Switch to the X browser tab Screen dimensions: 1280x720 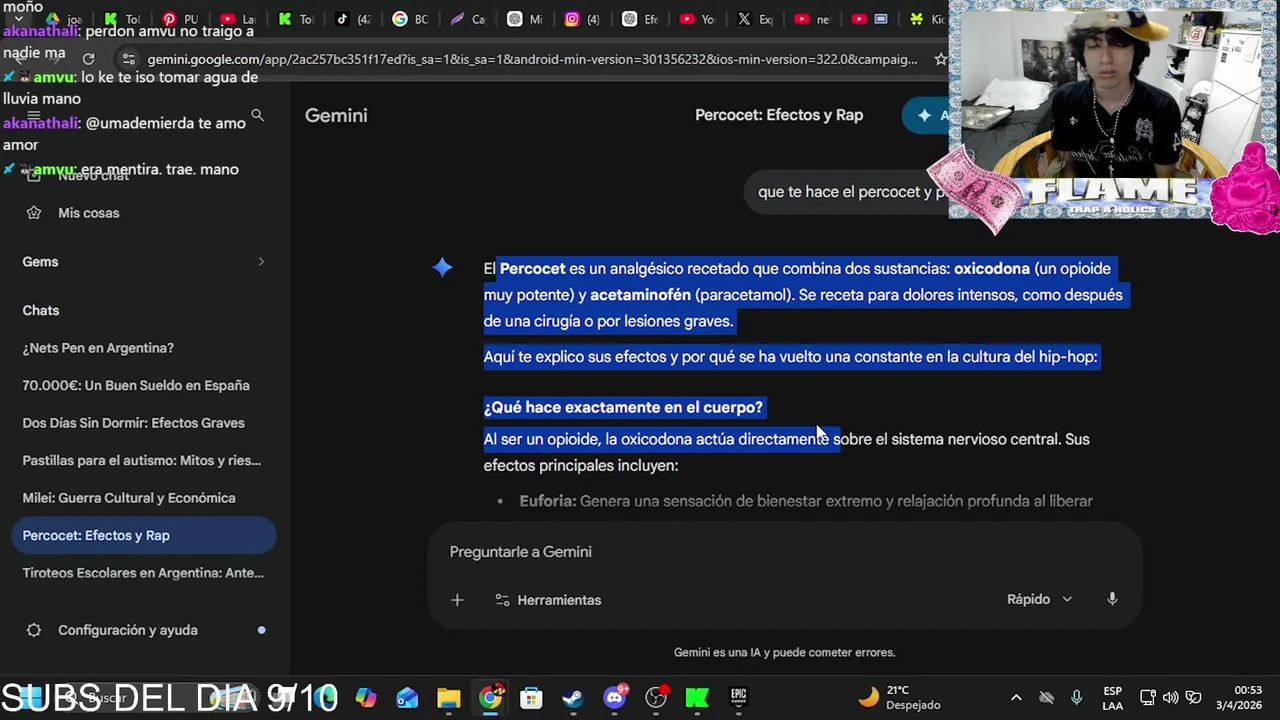point(756,19)
